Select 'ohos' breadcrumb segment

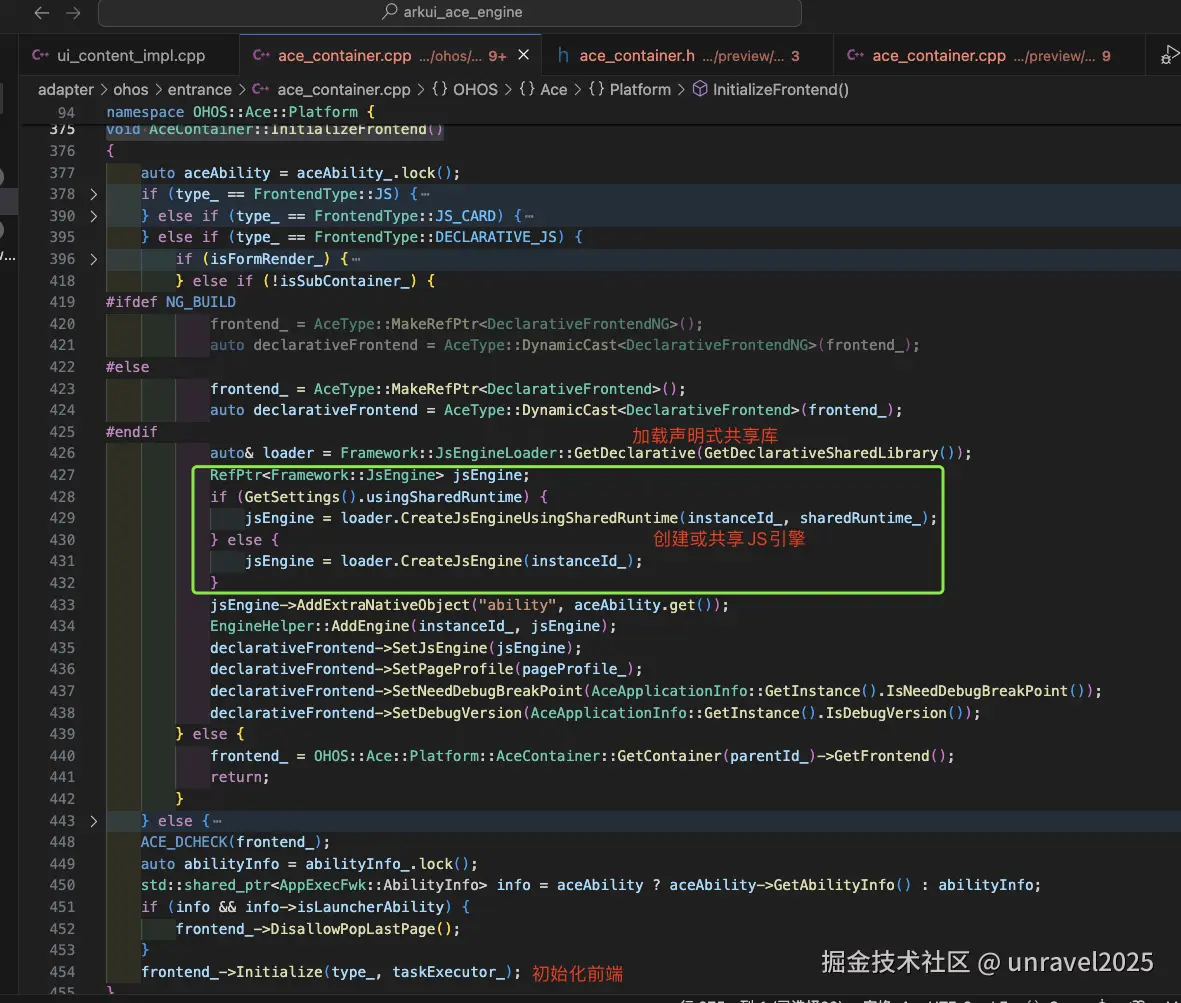pyautogui.click(x=130, y=90)
